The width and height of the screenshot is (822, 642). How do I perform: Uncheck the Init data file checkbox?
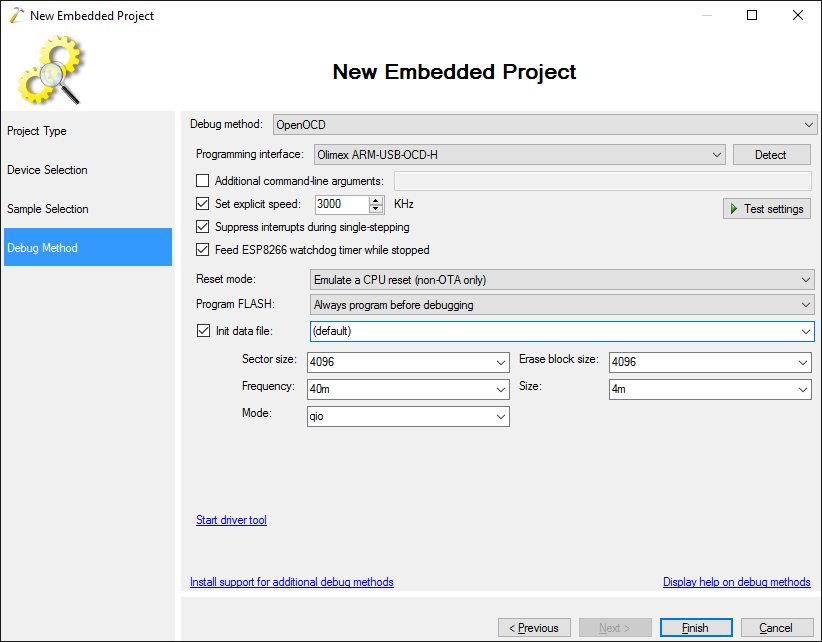(x=203, y=331)
